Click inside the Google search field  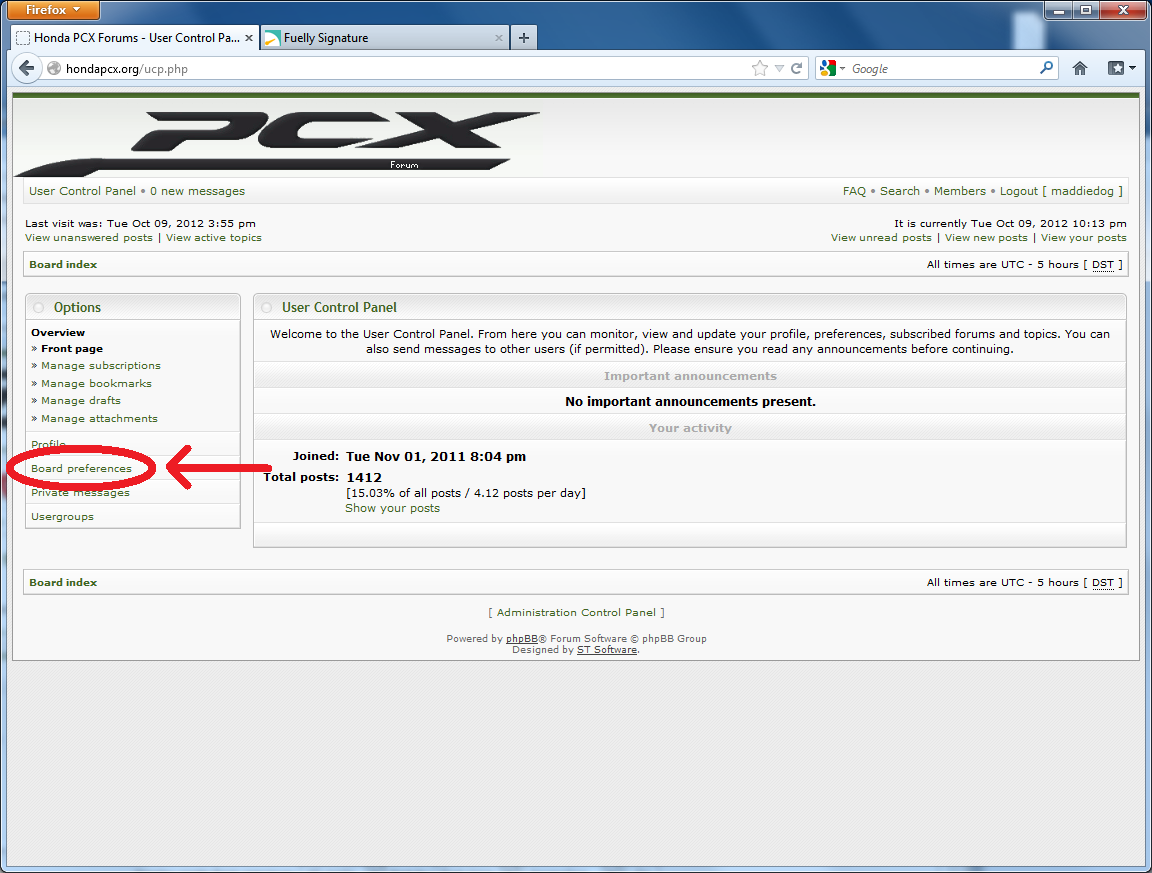(x=940, y=69)
